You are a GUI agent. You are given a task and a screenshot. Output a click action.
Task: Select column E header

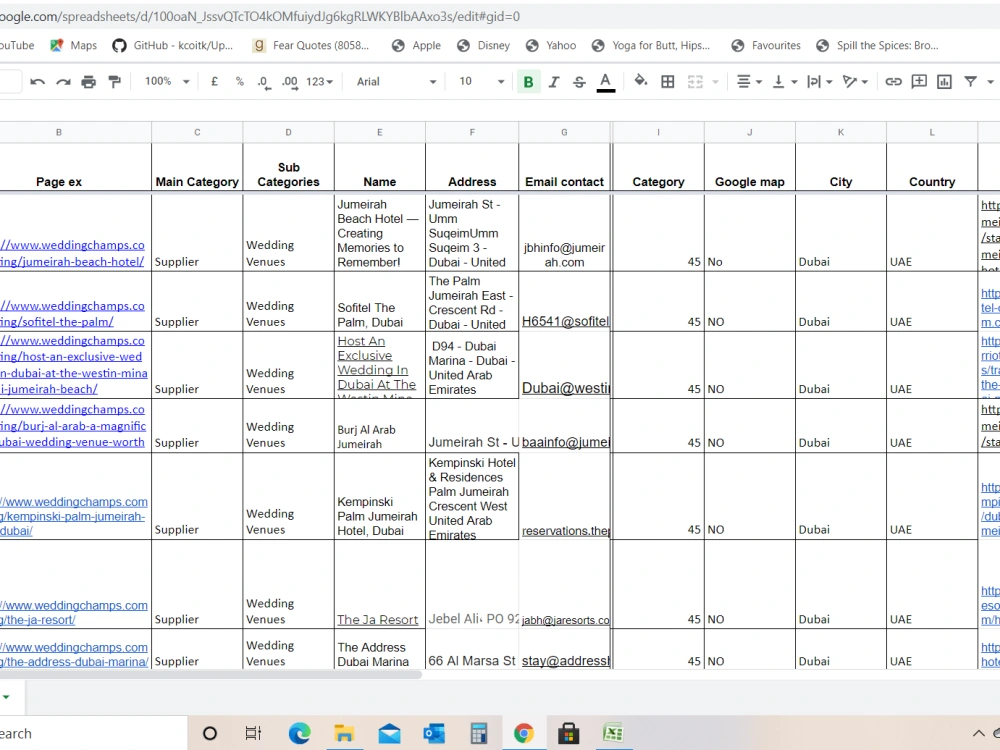(379, 132)
